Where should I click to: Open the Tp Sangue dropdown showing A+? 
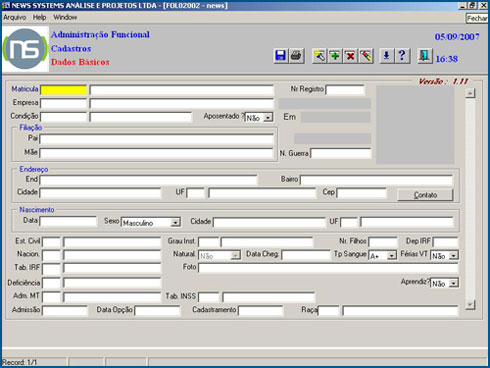point(392,256)
